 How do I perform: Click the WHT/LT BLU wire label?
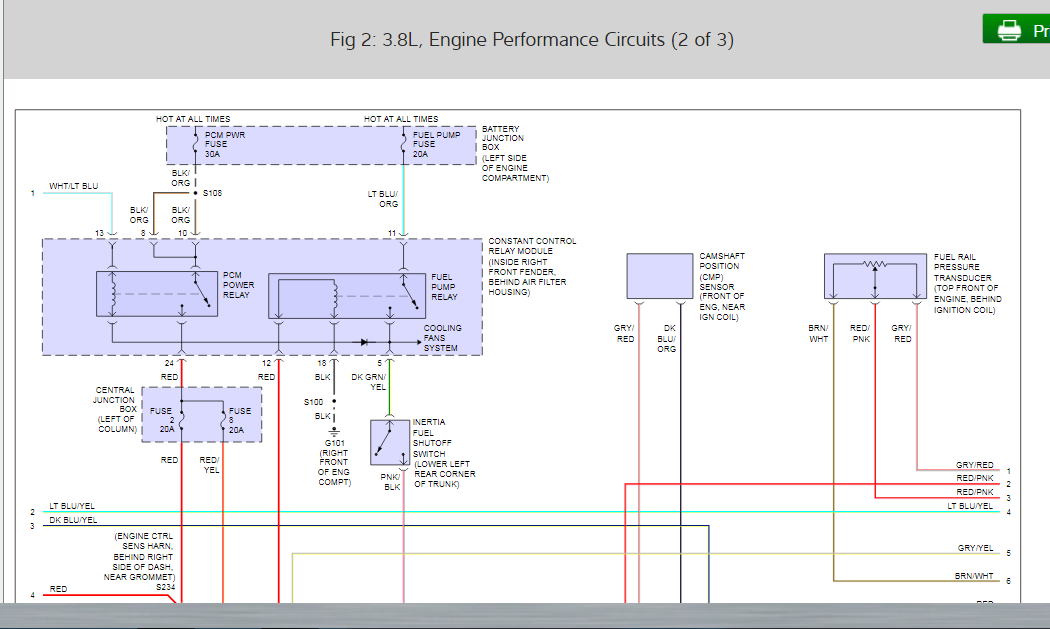[74, 187]
